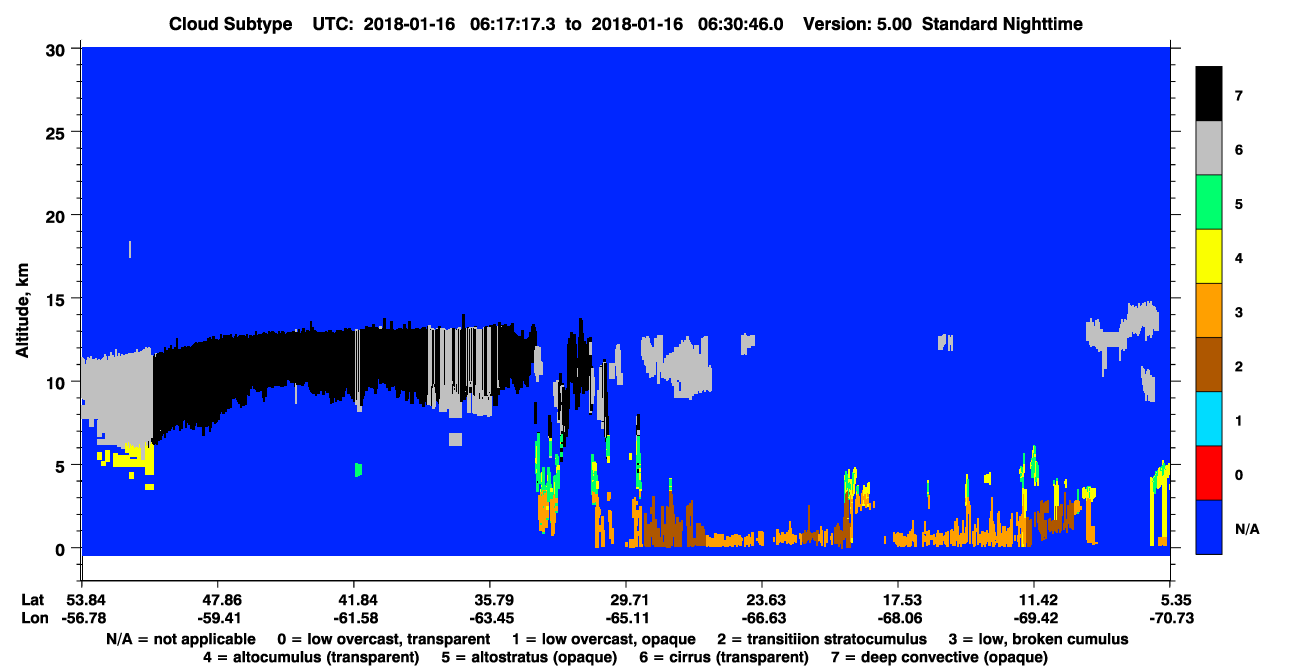Click latitude value 41.84
The height and width of the screenshot is (667, 1300).
(354, 600)
